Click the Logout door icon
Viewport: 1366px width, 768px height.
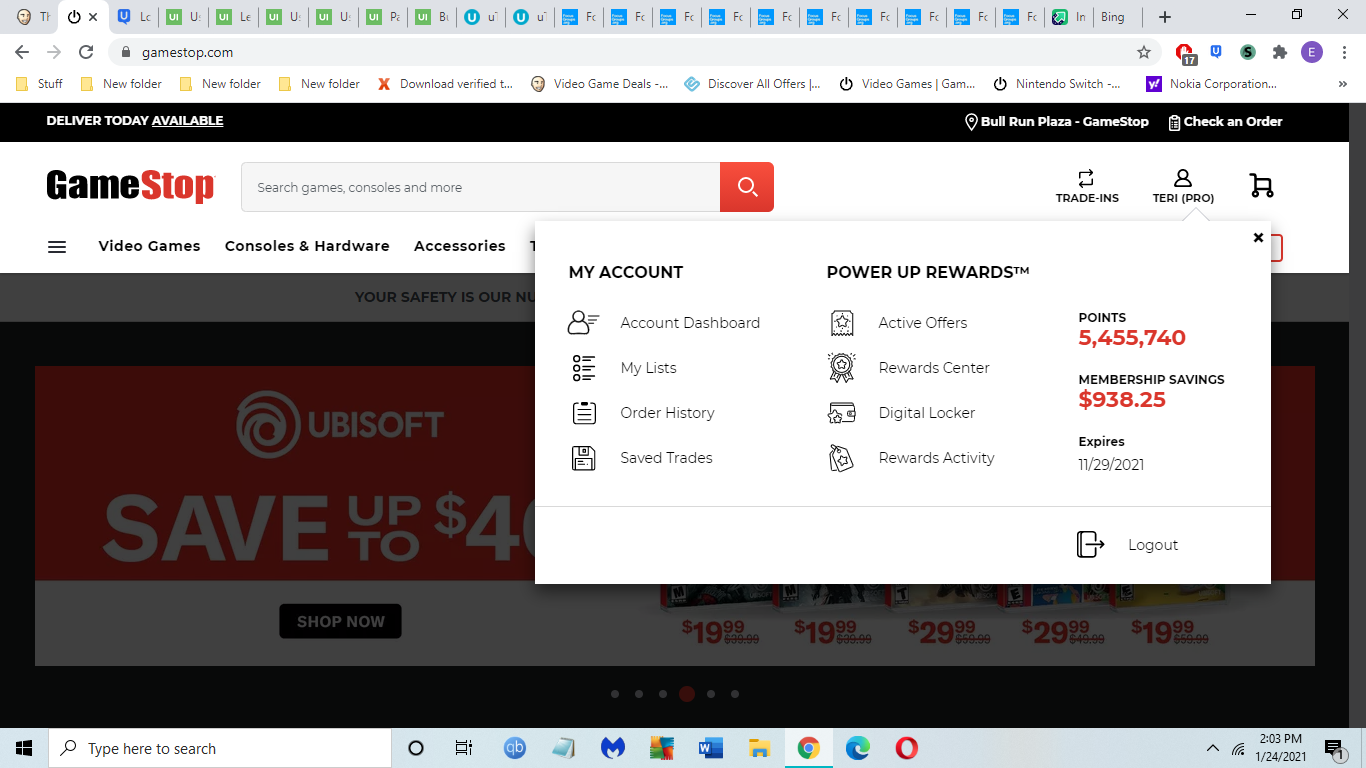[1091, 544]
